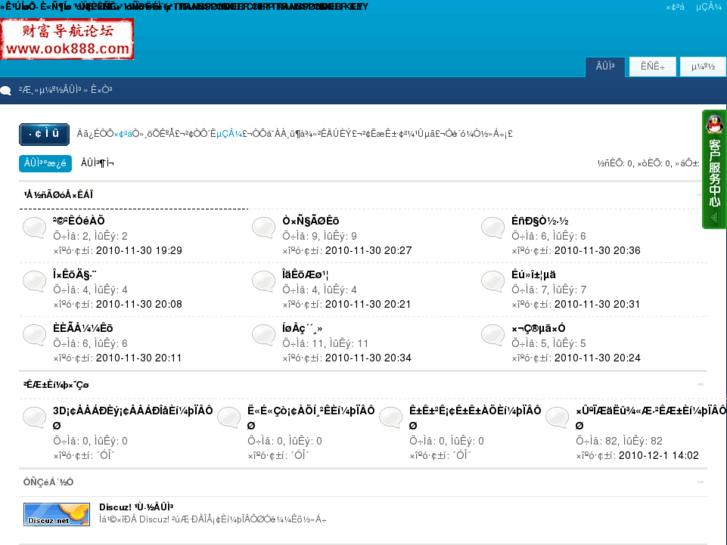Screen dimensions: 727x545
Task: Open forum title above the 82 topics count
Action: pos(650,417)
